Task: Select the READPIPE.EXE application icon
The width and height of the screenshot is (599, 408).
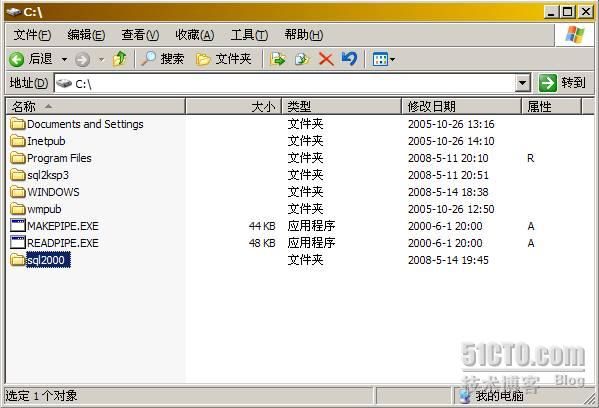Action: pos(18,243)
